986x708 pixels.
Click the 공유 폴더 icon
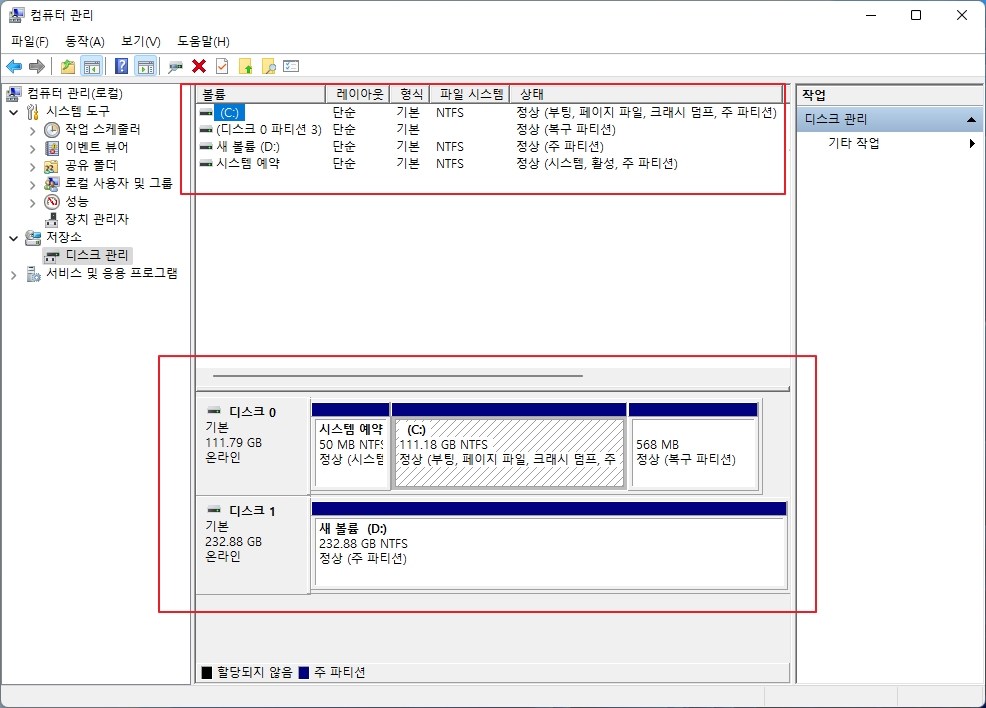(x=49, y=165)
